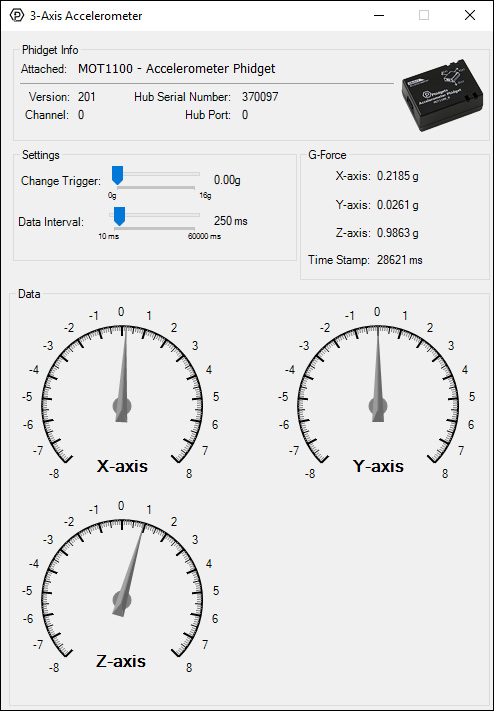Click the X-axis G-Force value 0.2185 g

click(x=398, y=176)
